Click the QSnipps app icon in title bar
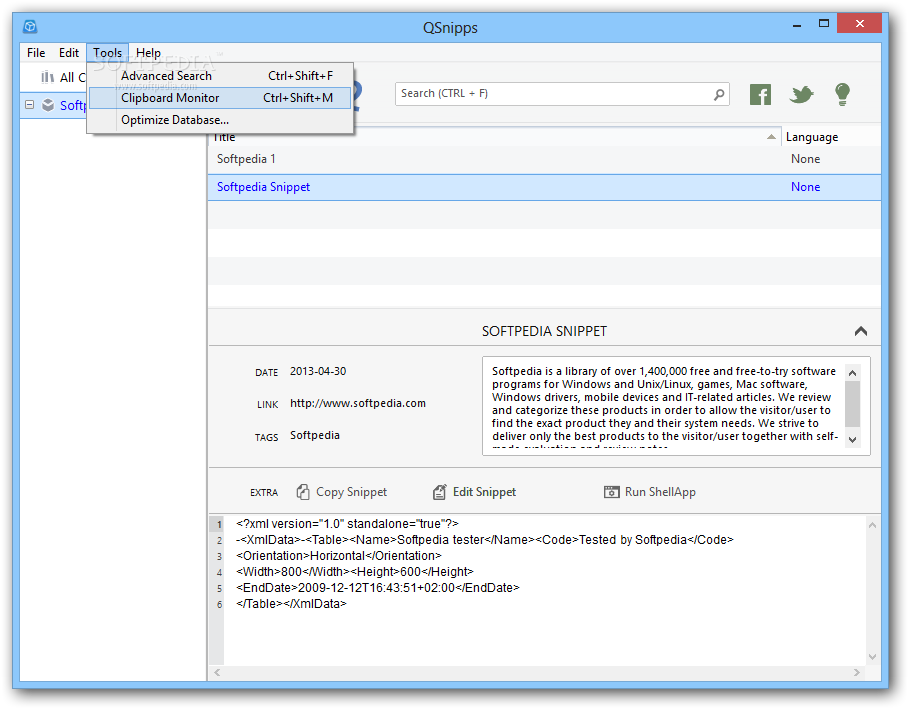The height and width of the screenshot is (709, 909). coord(30,27)
